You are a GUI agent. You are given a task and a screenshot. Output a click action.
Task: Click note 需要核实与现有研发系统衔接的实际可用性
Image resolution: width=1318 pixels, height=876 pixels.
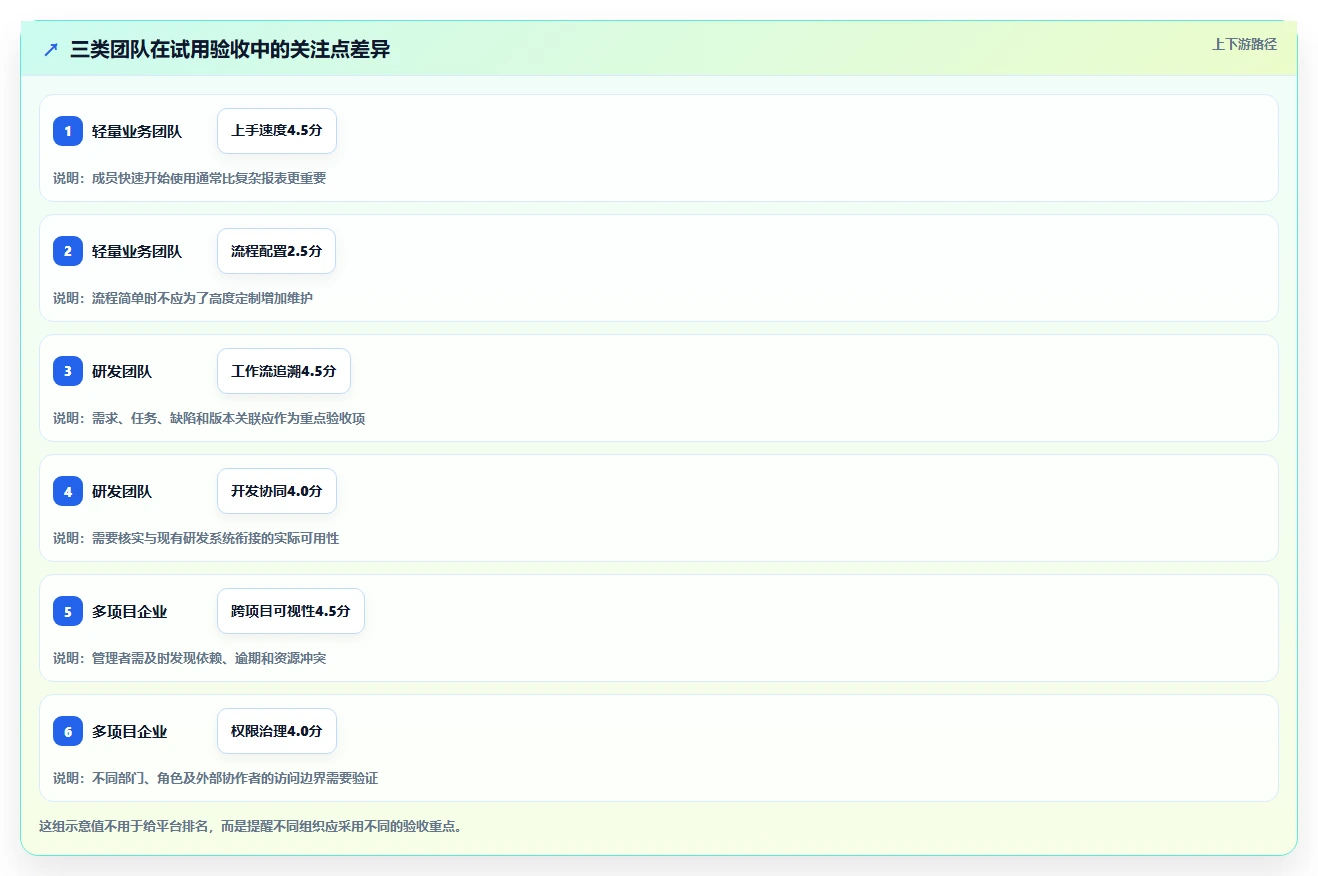216,538
